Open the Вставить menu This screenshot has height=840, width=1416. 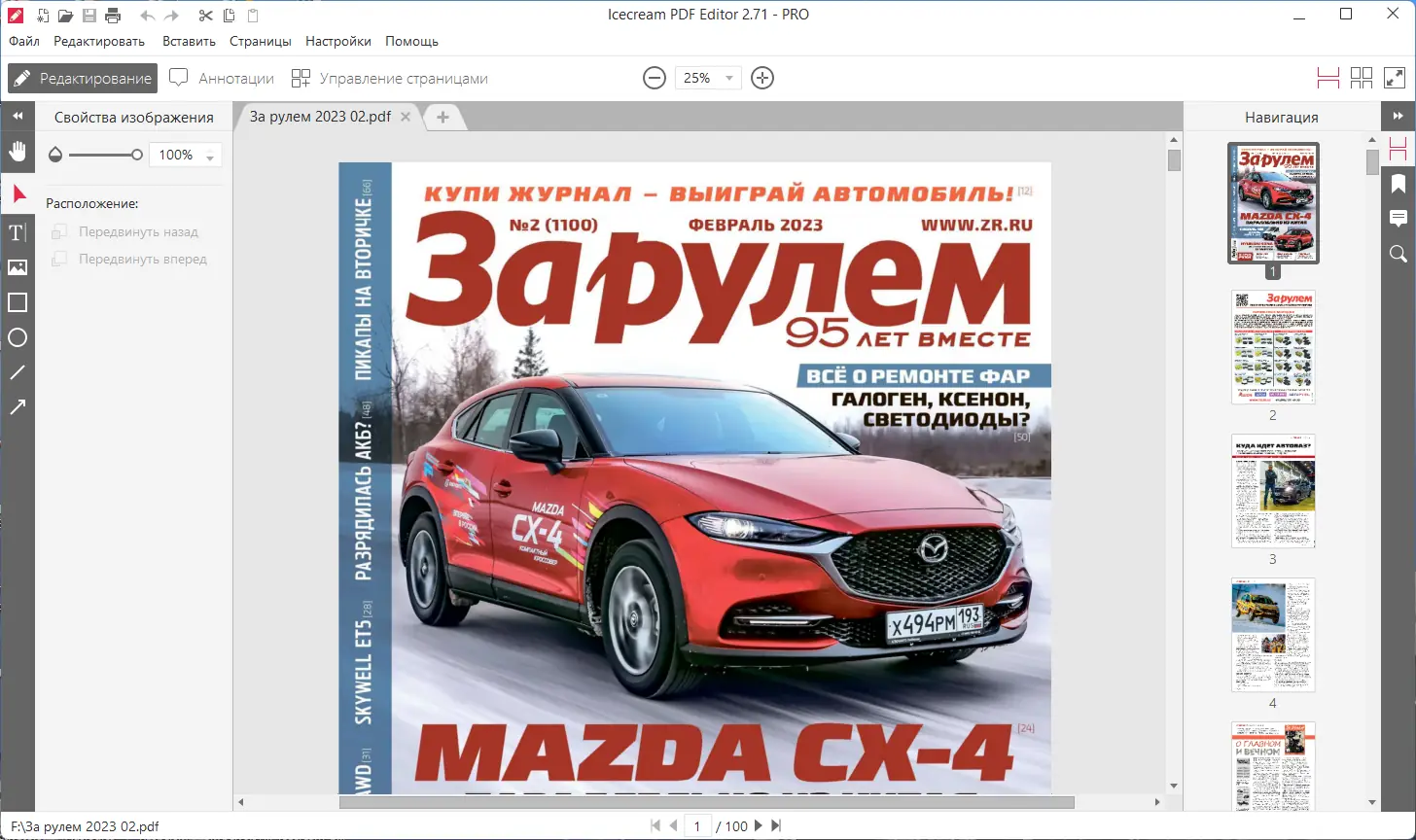189,42
